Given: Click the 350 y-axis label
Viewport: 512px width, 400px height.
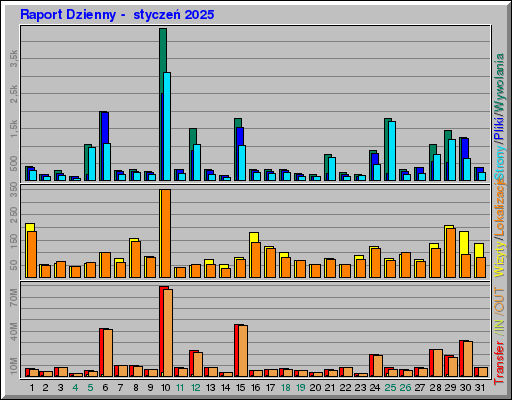Looking at the screenshot, I should pyautogui.click(x=14, y=190).
